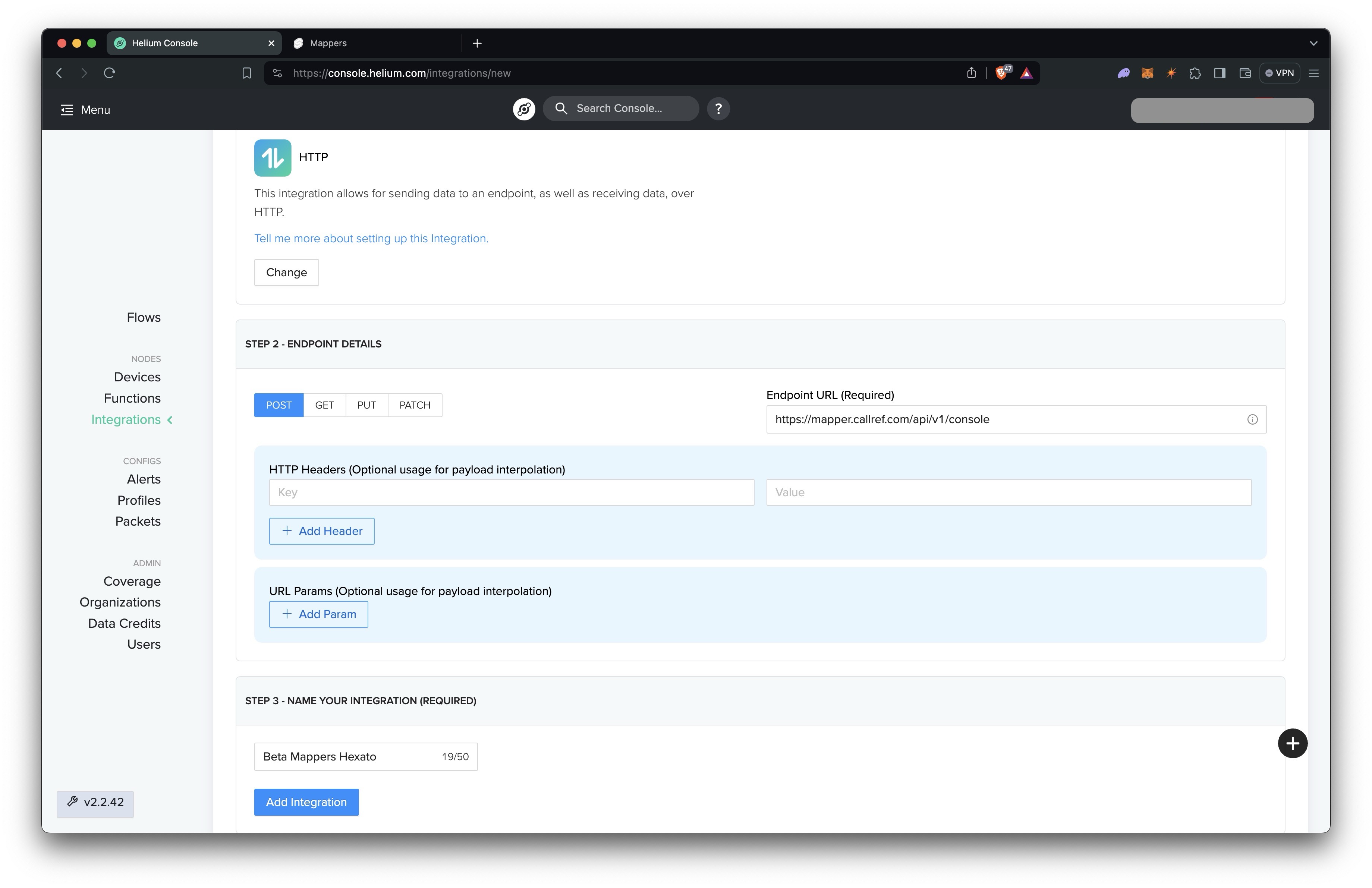The height and width of the screenshot is (888, 1372).
Task: Open Integrations in the sidebar
Action: [x=126, y=419]
